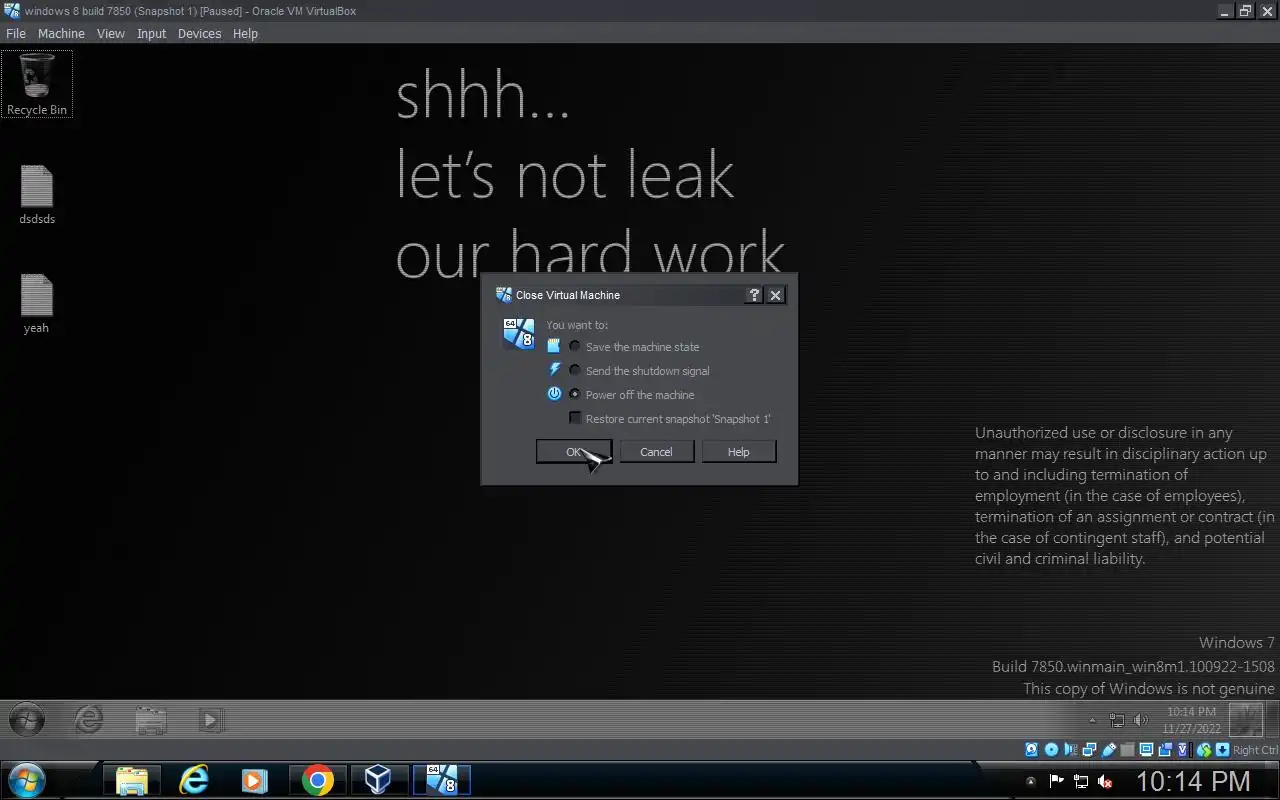This screenshot has height=800, width=1280.
Task: Click Internet Explorer on the guest taskbar
Action: [x=89, y=719]
